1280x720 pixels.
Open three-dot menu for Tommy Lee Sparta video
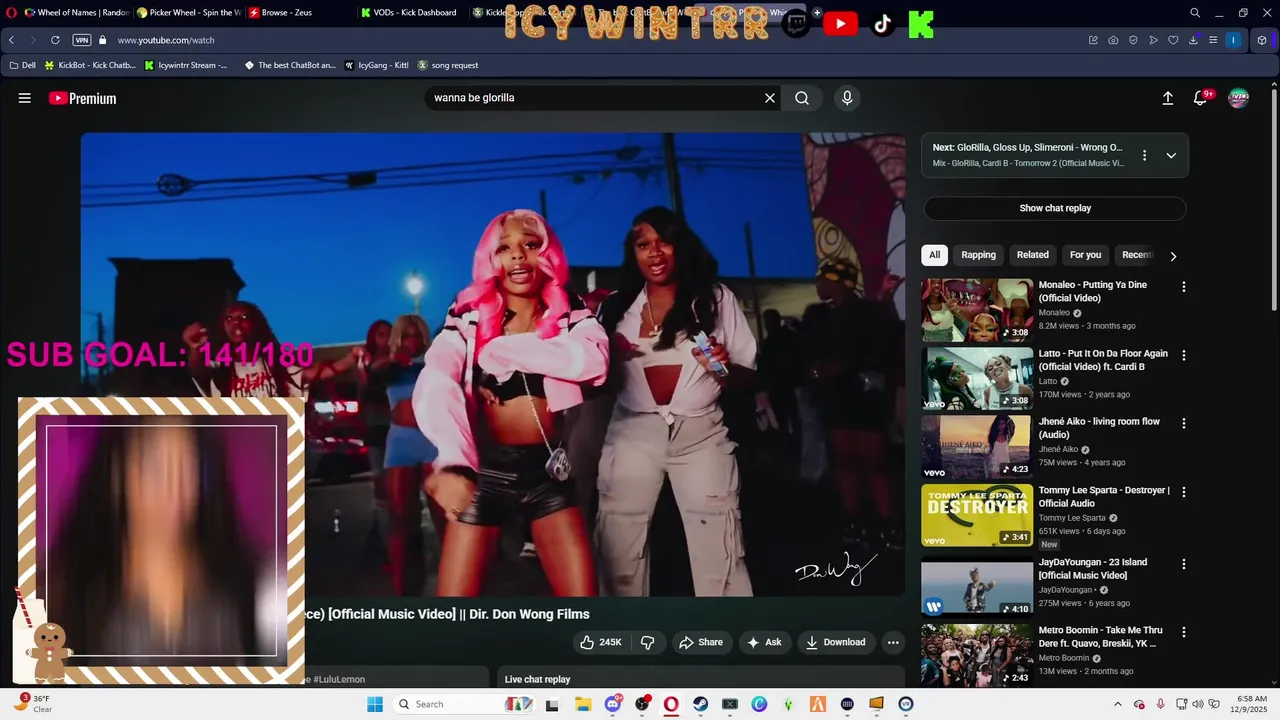coord(1184,492)
